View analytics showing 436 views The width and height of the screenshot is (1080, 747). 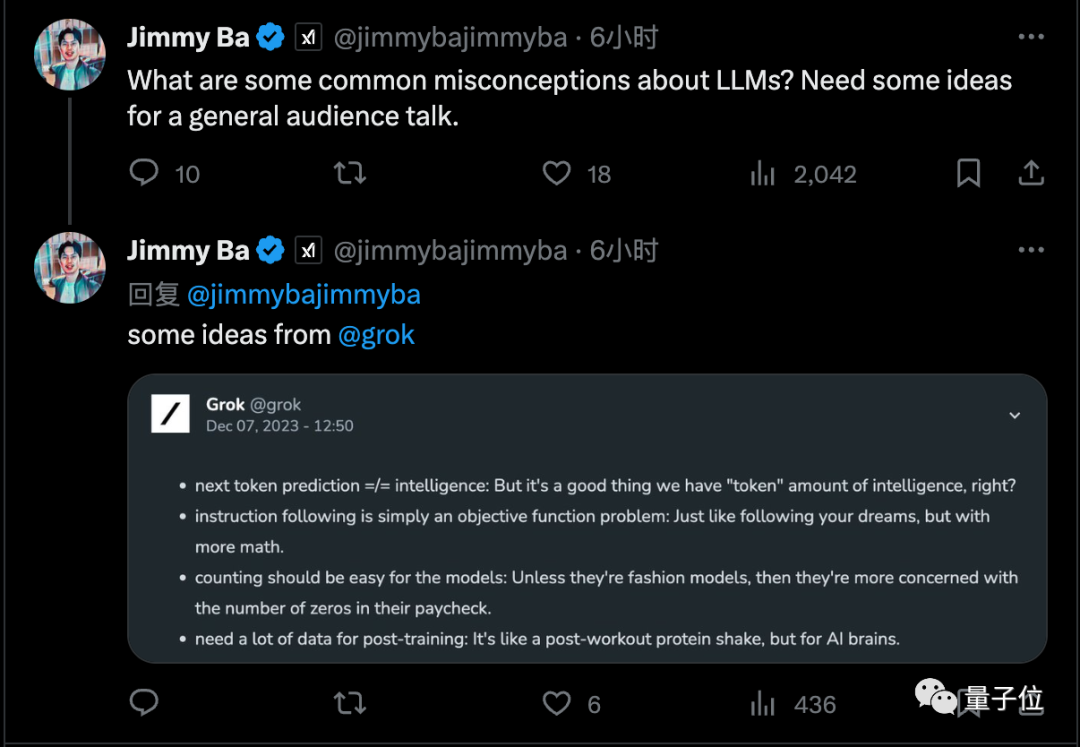click(x=763, y=704)
